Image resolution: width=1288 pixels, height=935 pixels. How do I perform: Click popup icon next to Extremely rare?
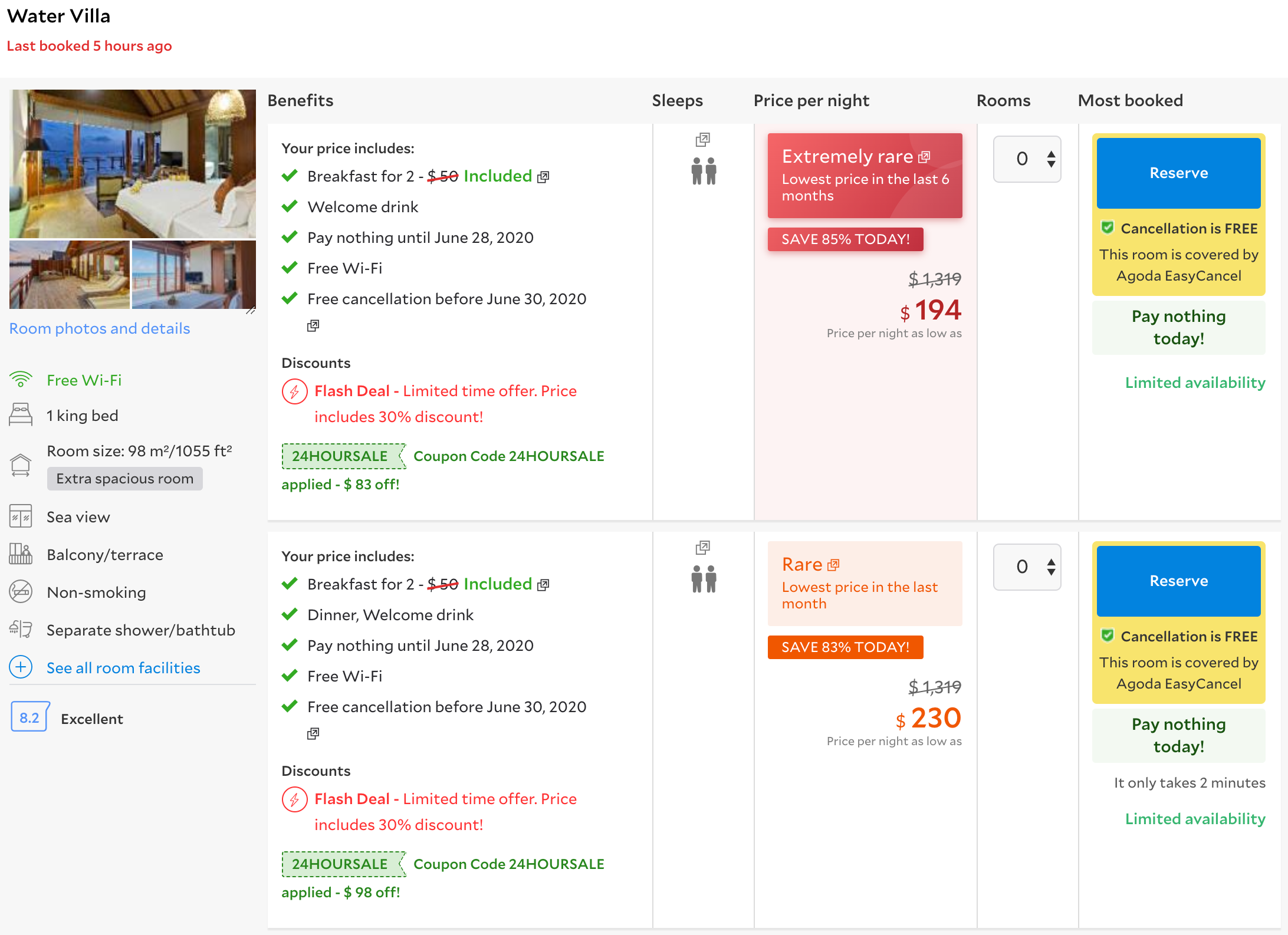[925, 157]
